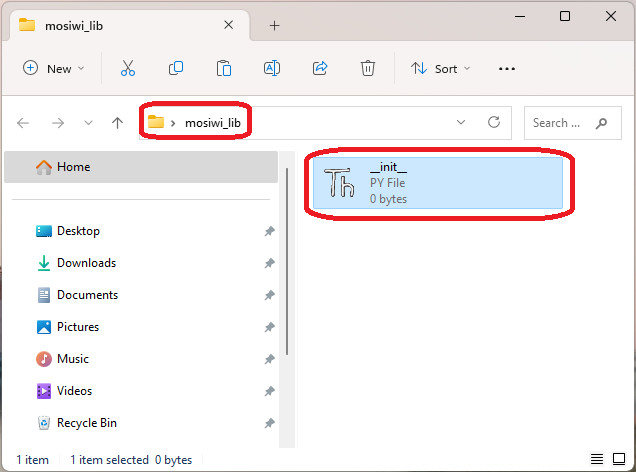636x472 pixels.
Task: Click the Rename icon
Action: tap(272, 69)
